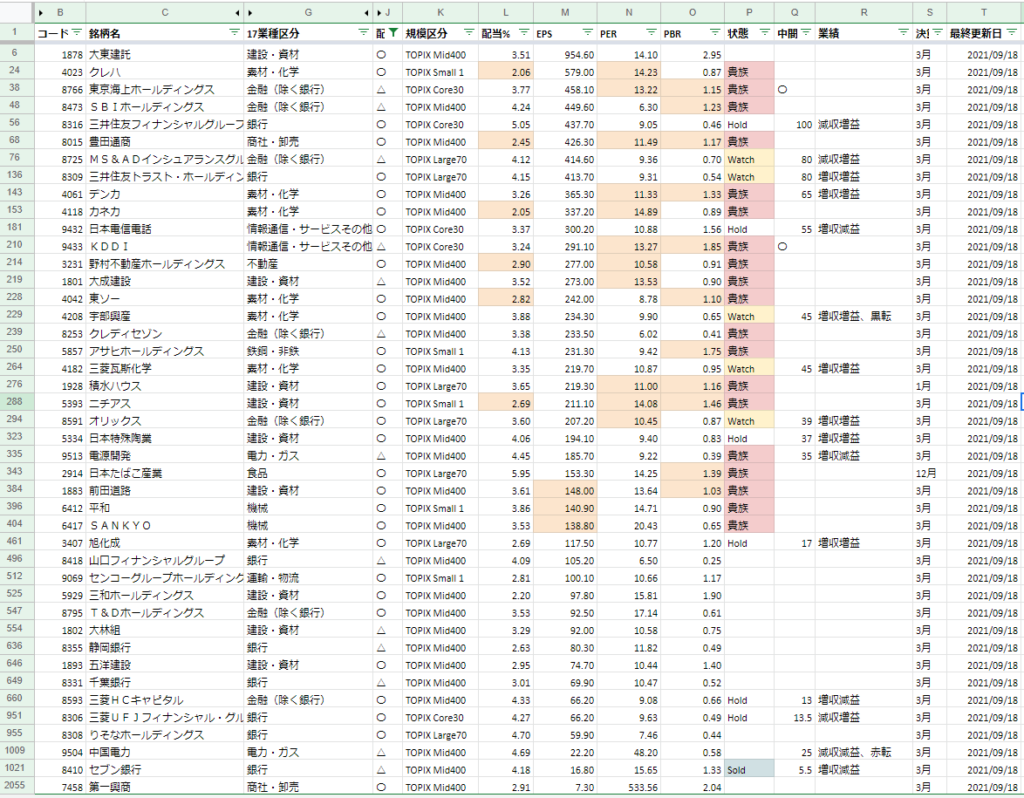Select the row 56 header

click(16, 124)
